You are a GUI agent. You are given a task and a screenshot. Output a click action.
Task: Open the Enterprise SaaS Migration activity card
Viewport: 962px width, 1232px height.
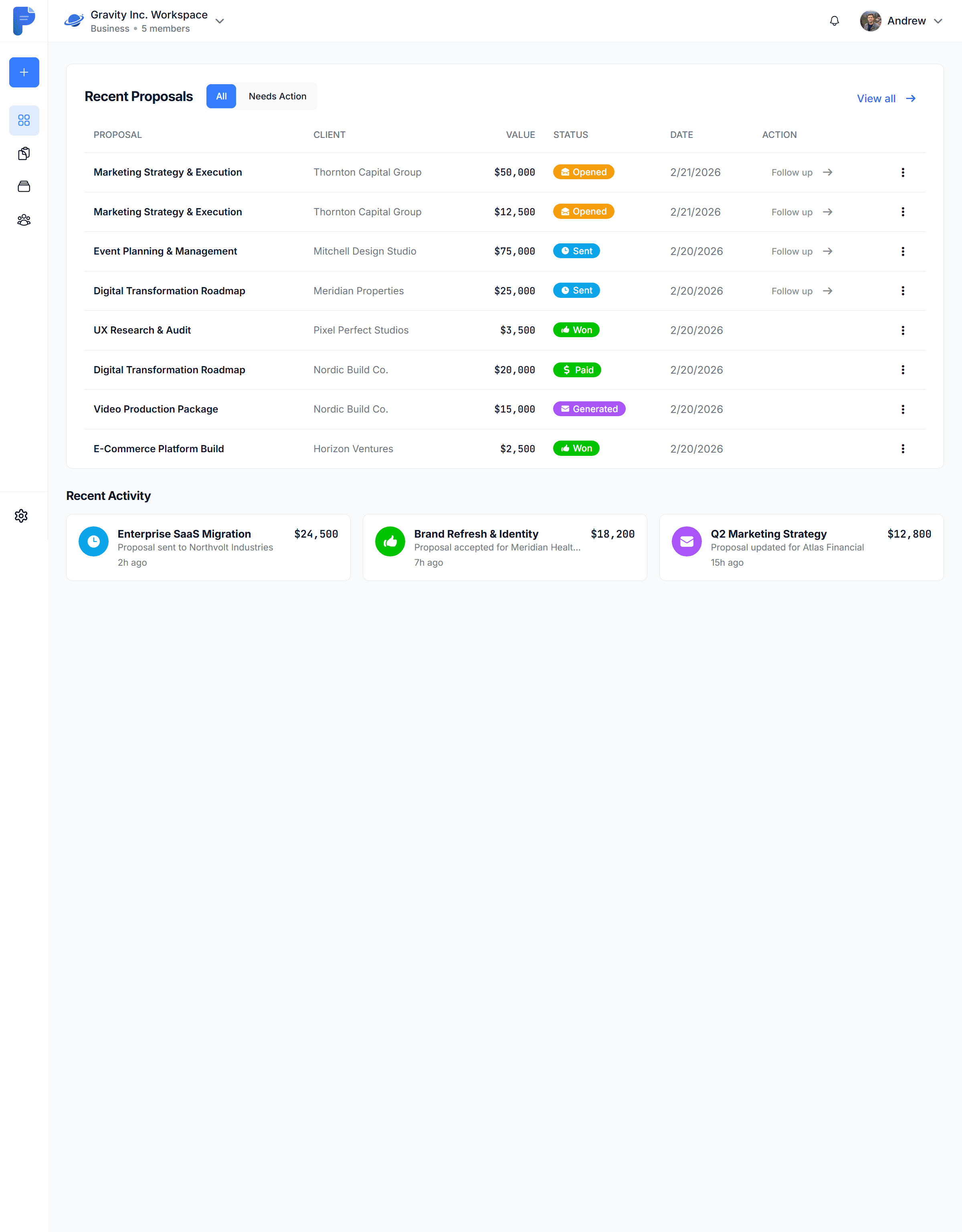208,547
